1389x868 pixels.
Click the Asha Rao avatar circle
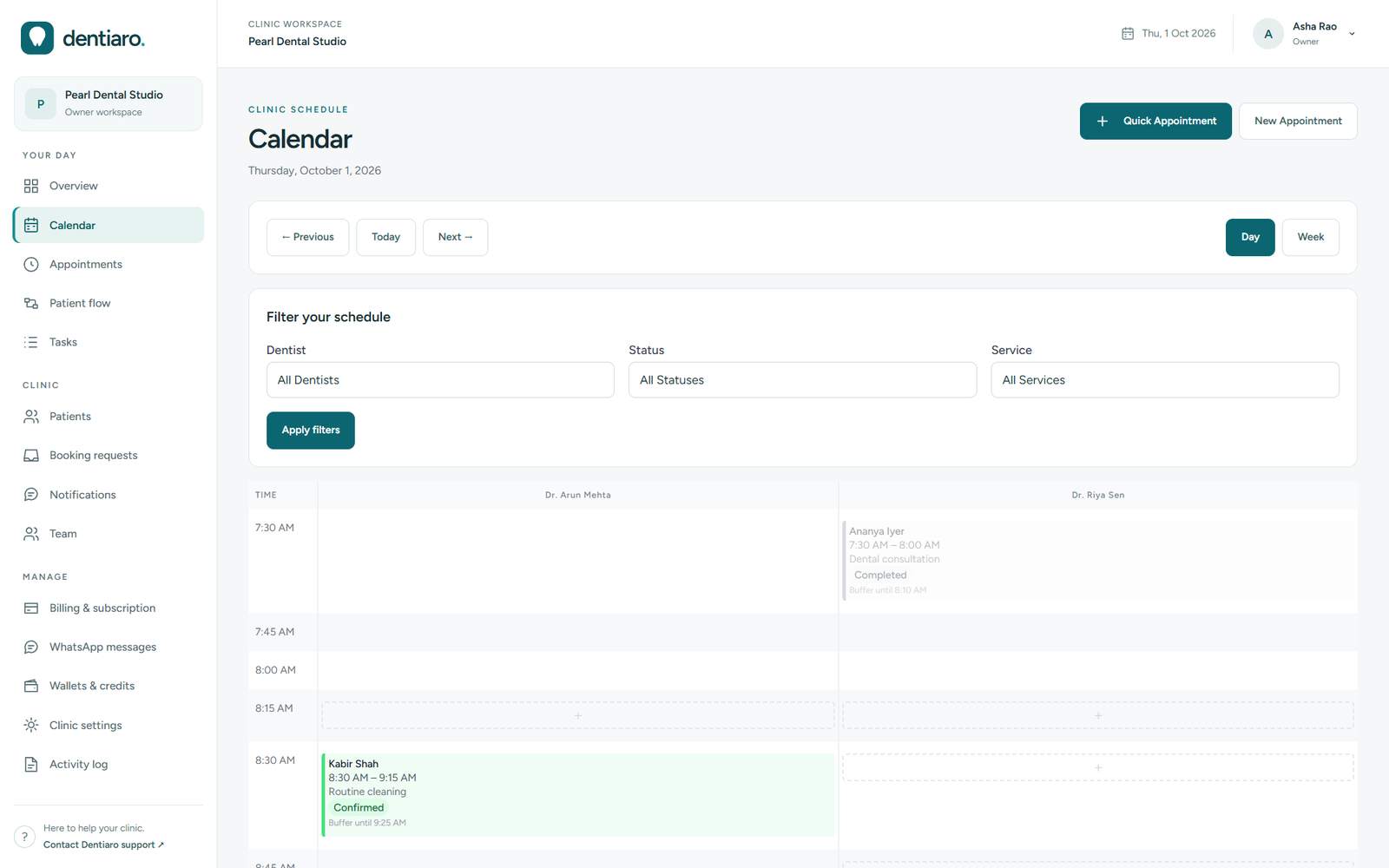click(x=1268, y=34)
